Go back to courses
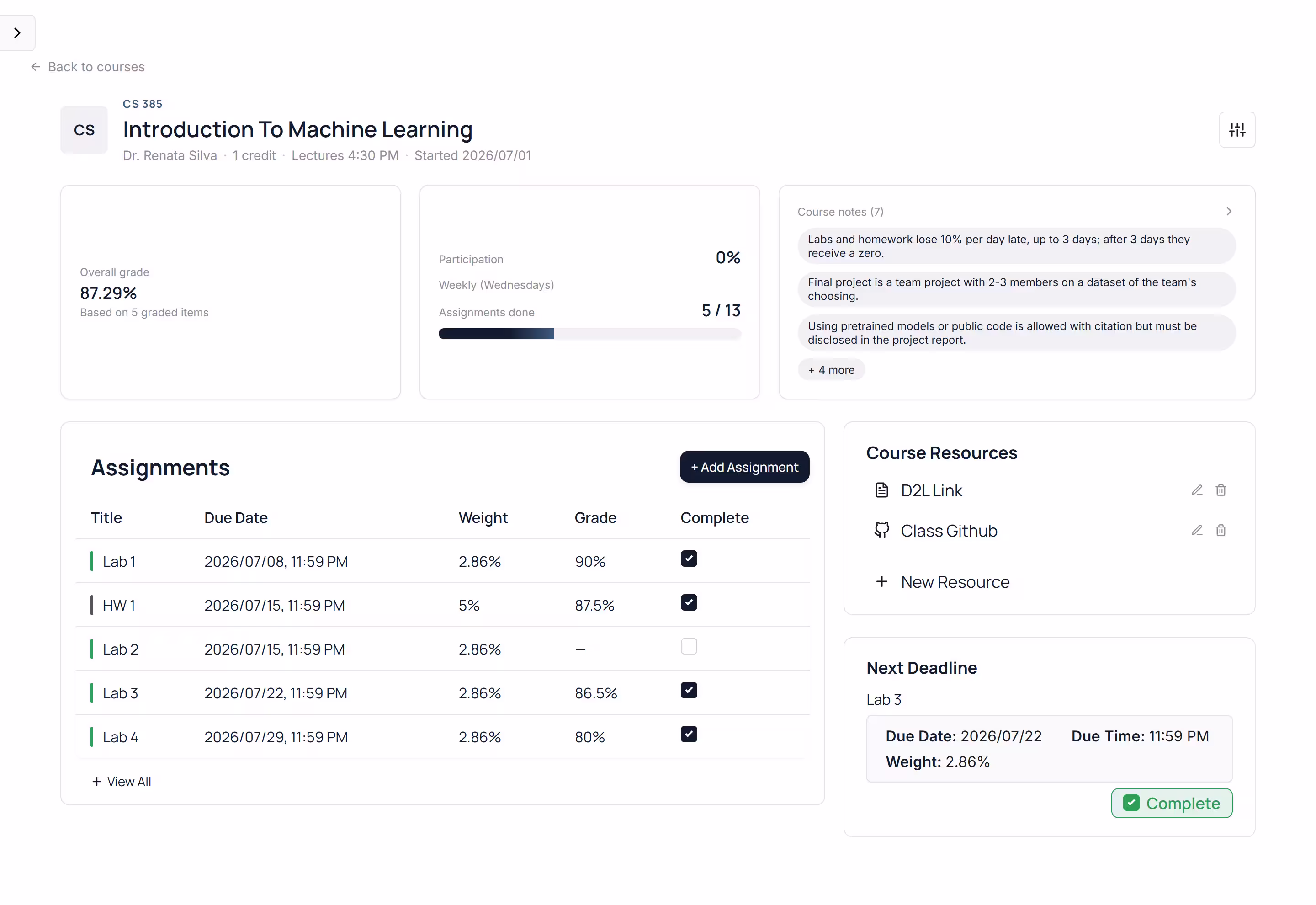Image resolution: width=1316 pixels, height=905 pixels. point(88,67)
